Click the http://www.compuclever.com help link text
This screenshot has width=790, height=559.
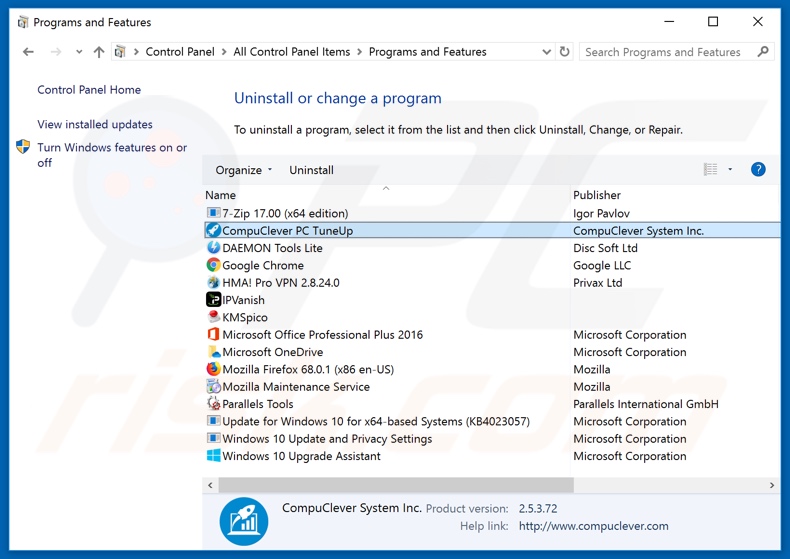click(x=594, y=526)
